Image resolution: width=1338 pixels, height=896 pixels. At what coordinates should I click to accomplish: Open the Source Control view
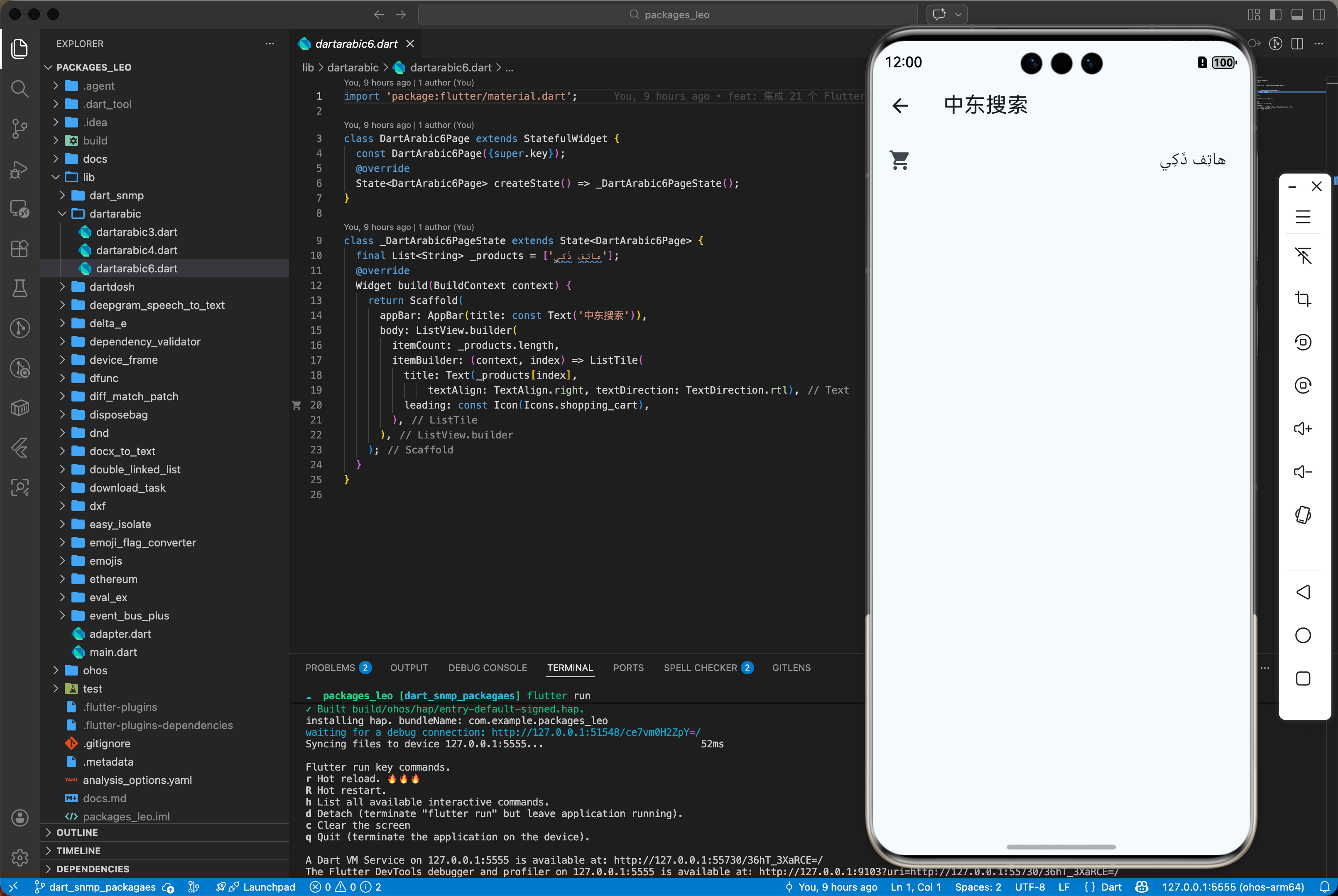click(x=20, y=128)
